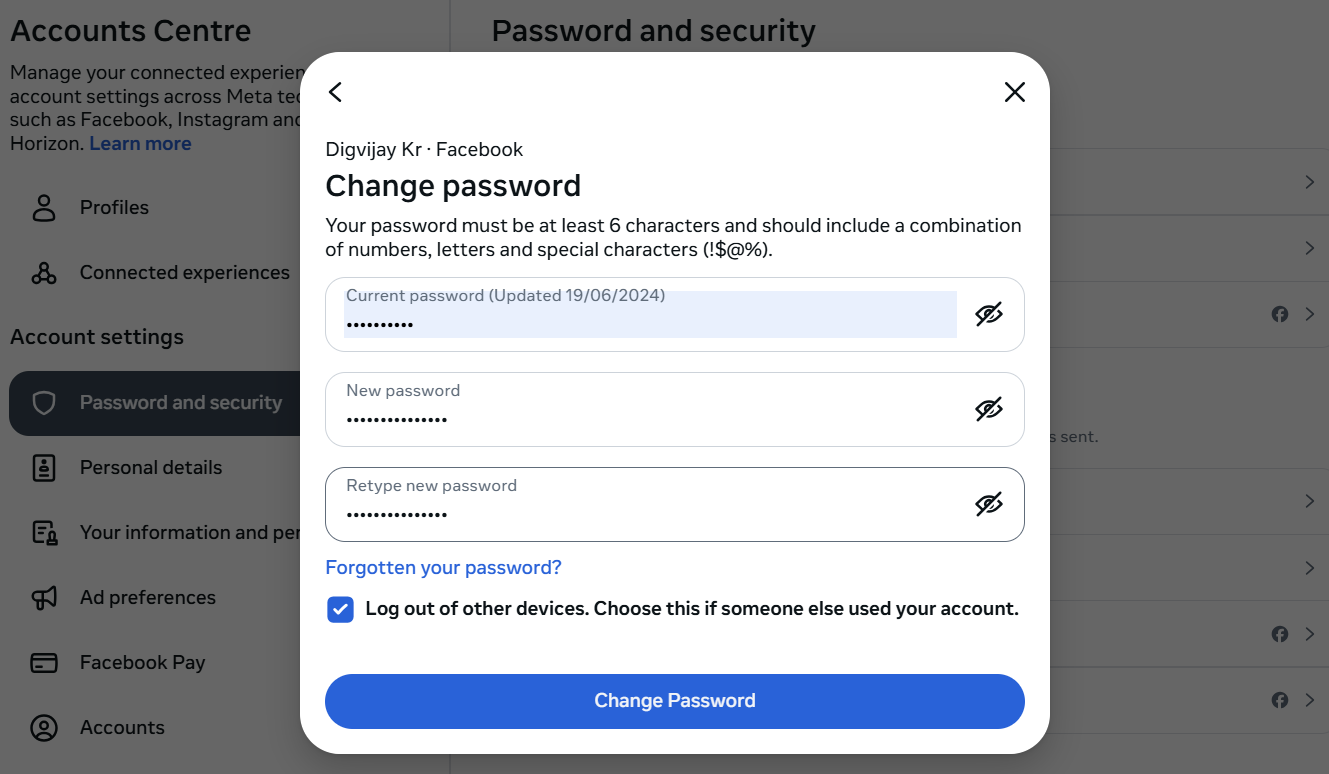This screenshot has width=1329, height=774.
Task: Select the Profiles person icon
Action: 43,207
